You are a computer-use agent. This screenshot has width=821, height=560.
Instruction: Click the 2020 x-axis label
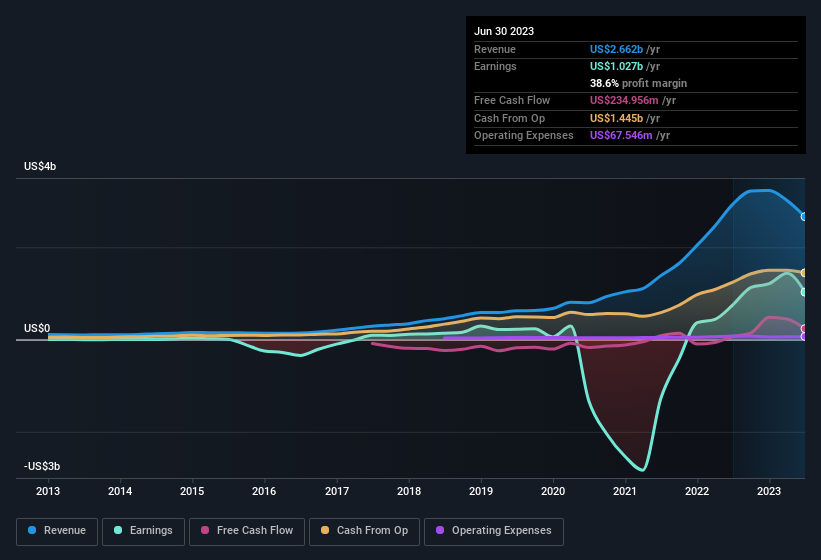point(553,491)
